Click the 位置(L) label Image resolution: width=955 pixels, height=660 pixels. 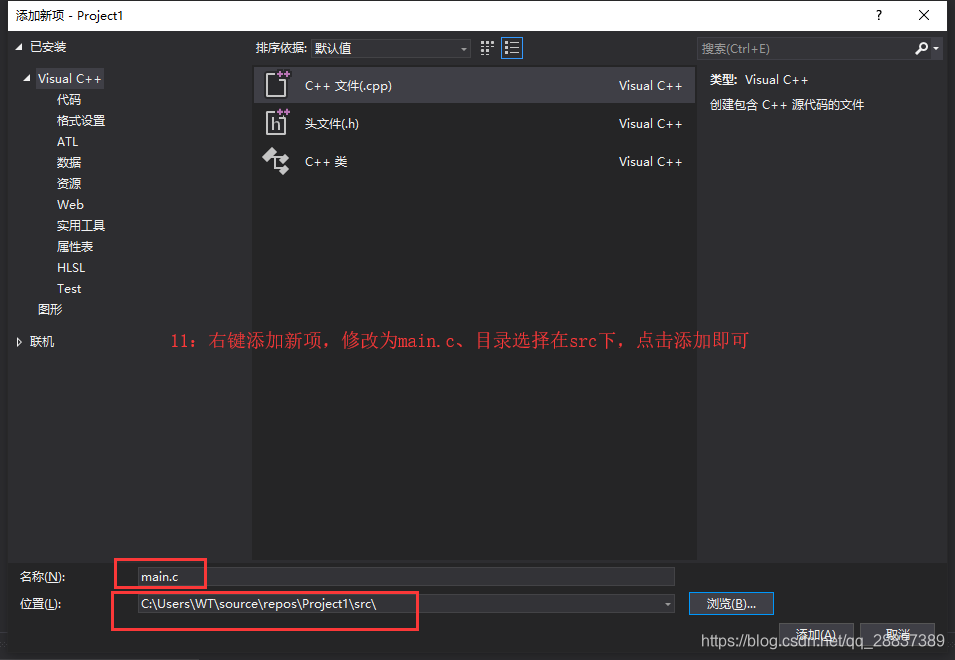click(x=41, y=604)
